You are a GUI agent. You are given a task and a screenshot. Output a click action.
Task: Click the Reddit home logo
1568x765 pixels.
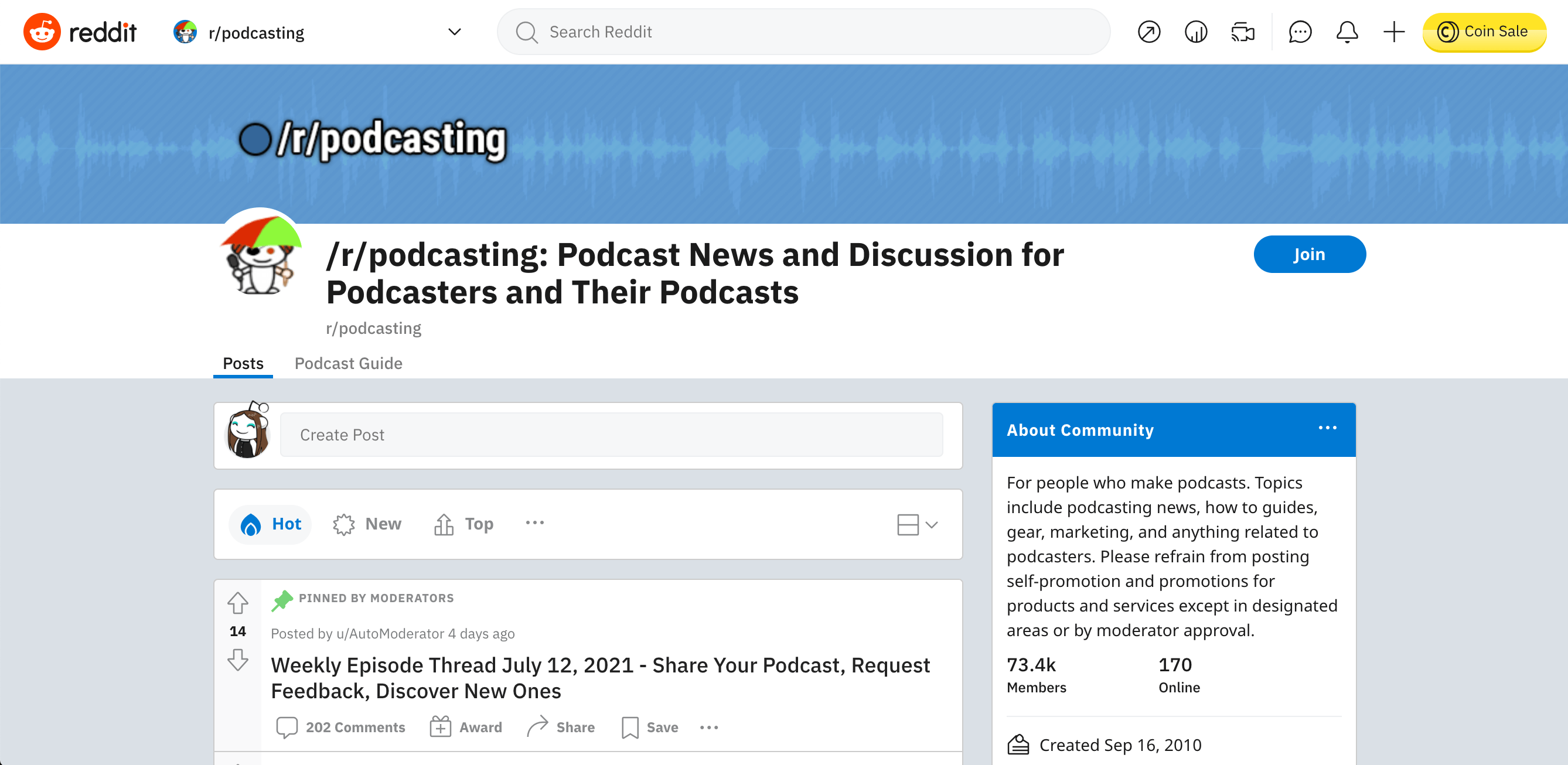coord(80,32)
